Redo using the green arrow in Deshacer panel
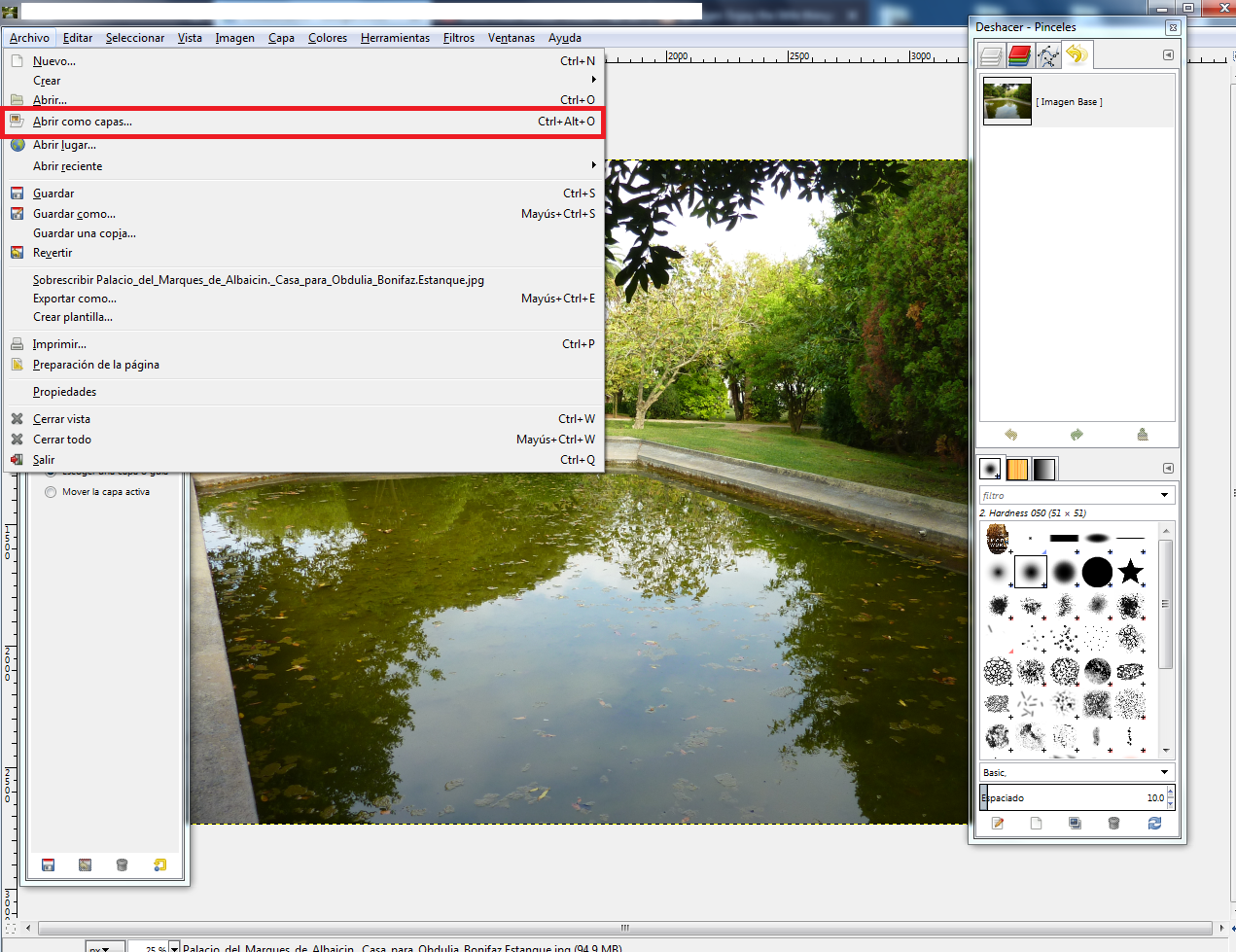This screenshot has height=952, width=1236. [1076, 435]
